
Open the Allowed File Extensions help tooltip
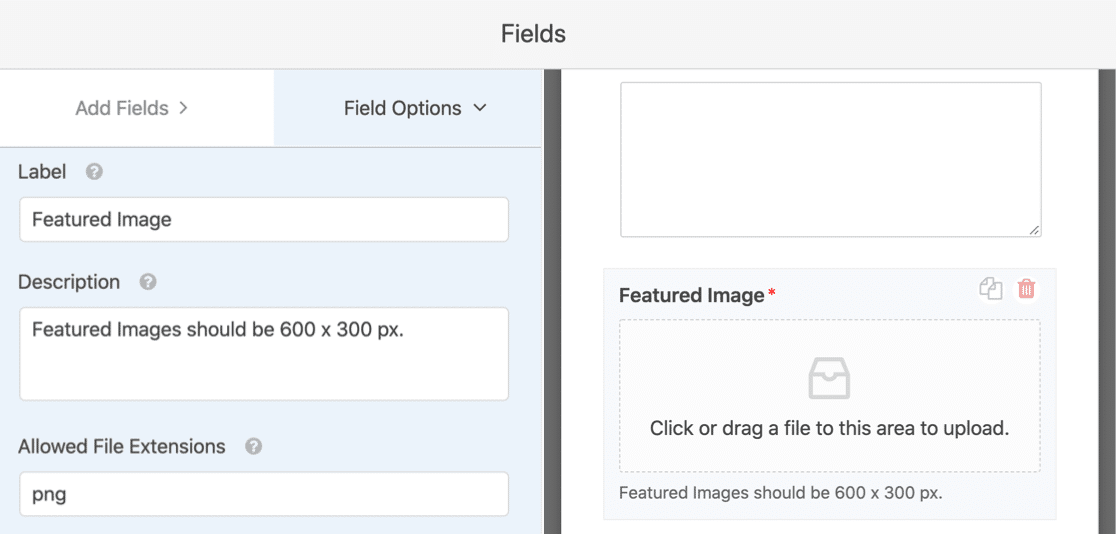[x=254, y=447]
